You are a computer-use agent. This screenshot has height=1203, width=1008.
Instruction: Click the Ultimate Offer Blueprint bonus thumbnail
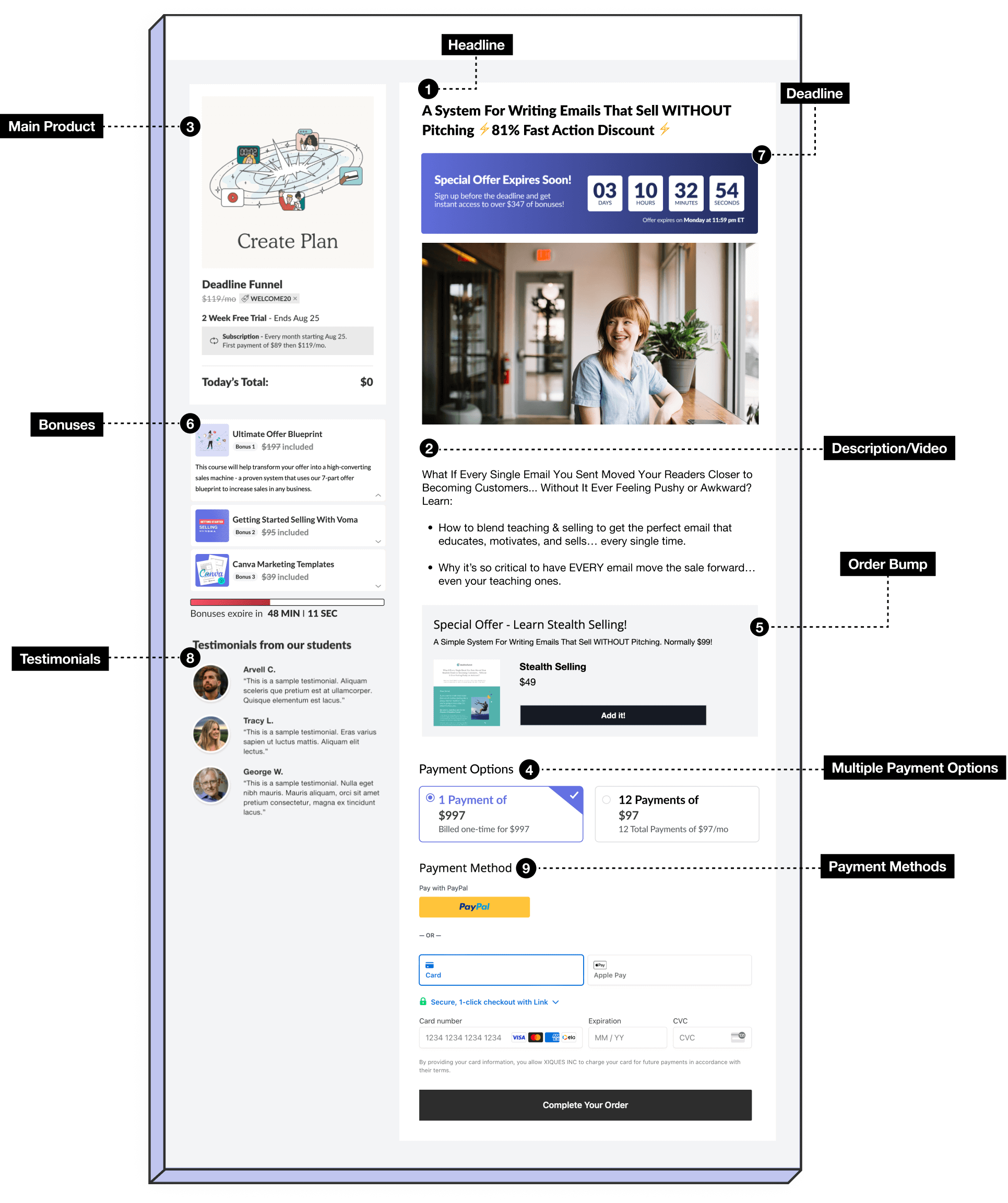click(212, 440)
